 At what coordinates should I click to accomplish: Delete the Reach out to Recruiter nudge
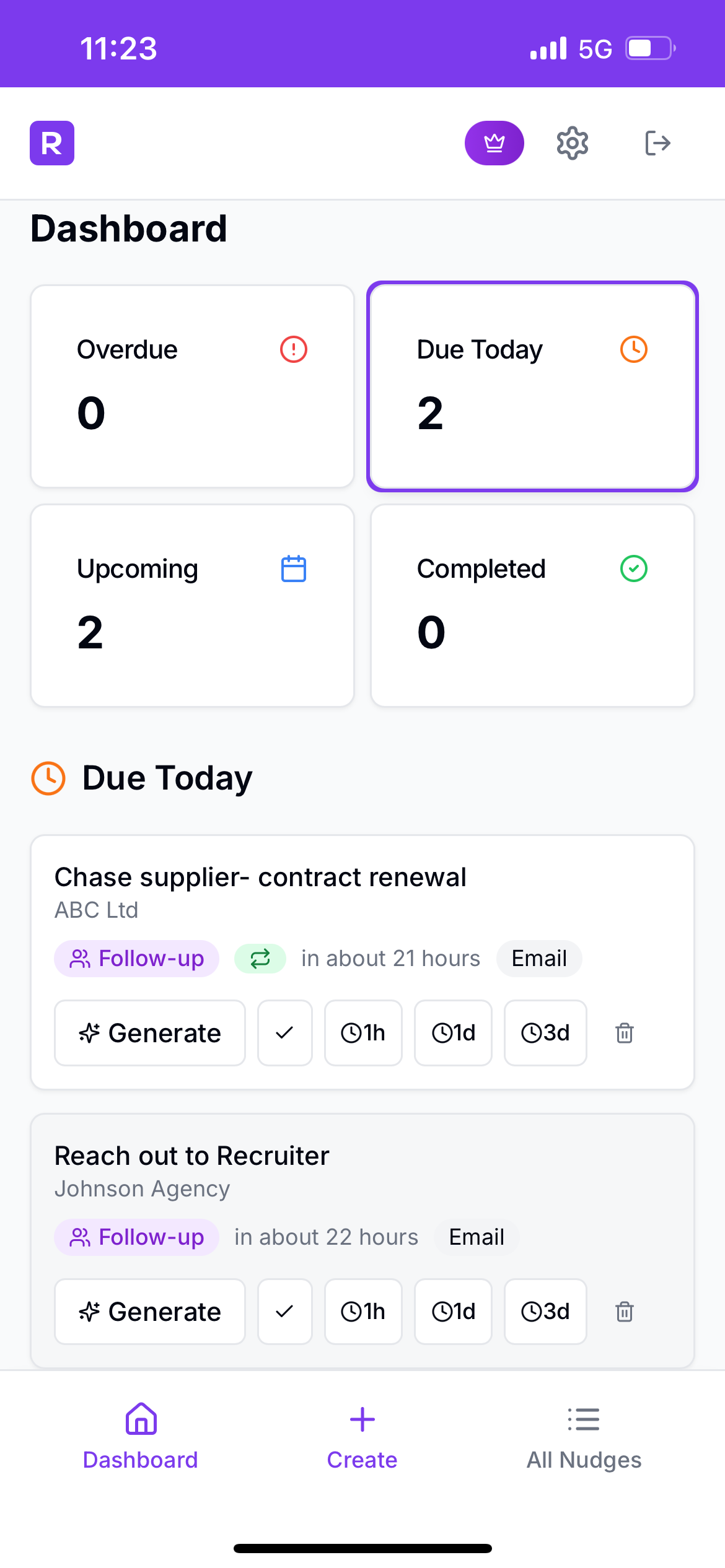coord(624,1311)
